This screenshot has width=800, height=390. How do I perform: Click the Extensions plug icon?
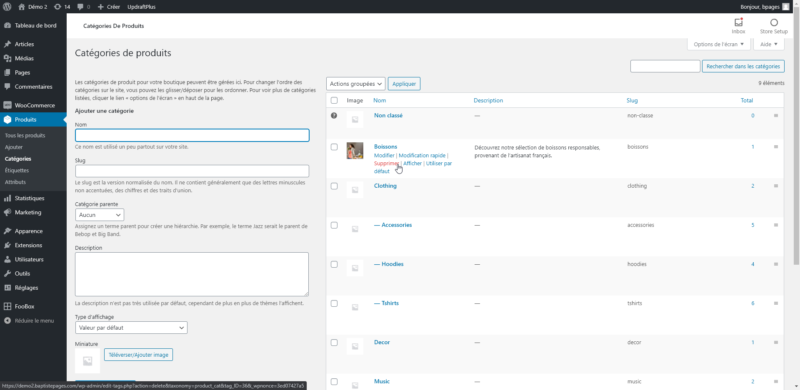[7, 245]
